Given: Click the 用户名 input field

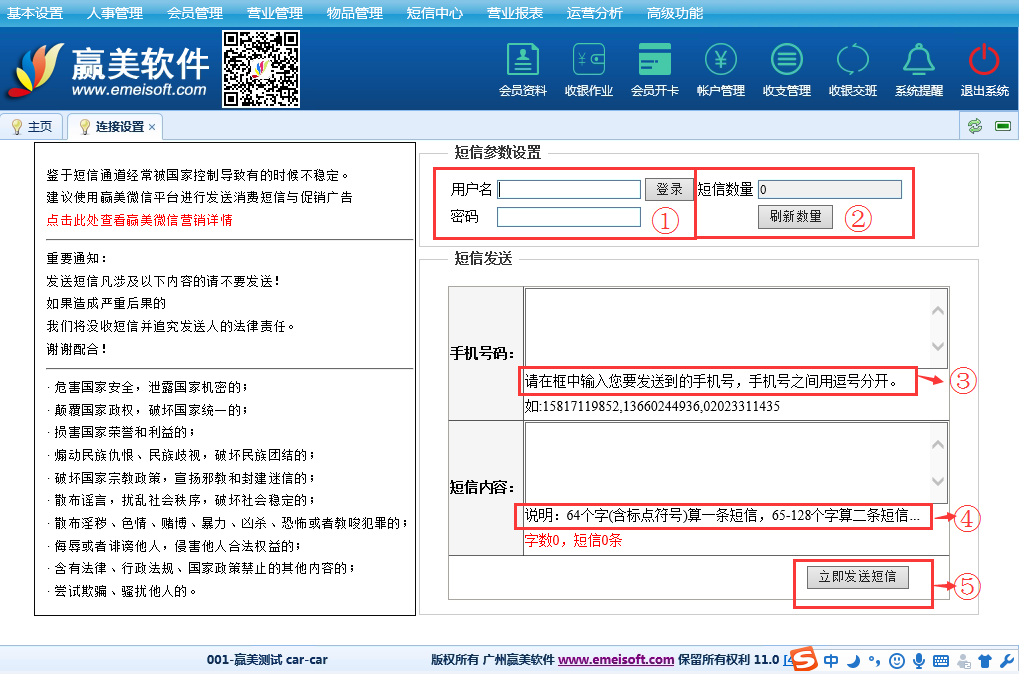Looking at the screenshot, I should [x=569, y=189].
